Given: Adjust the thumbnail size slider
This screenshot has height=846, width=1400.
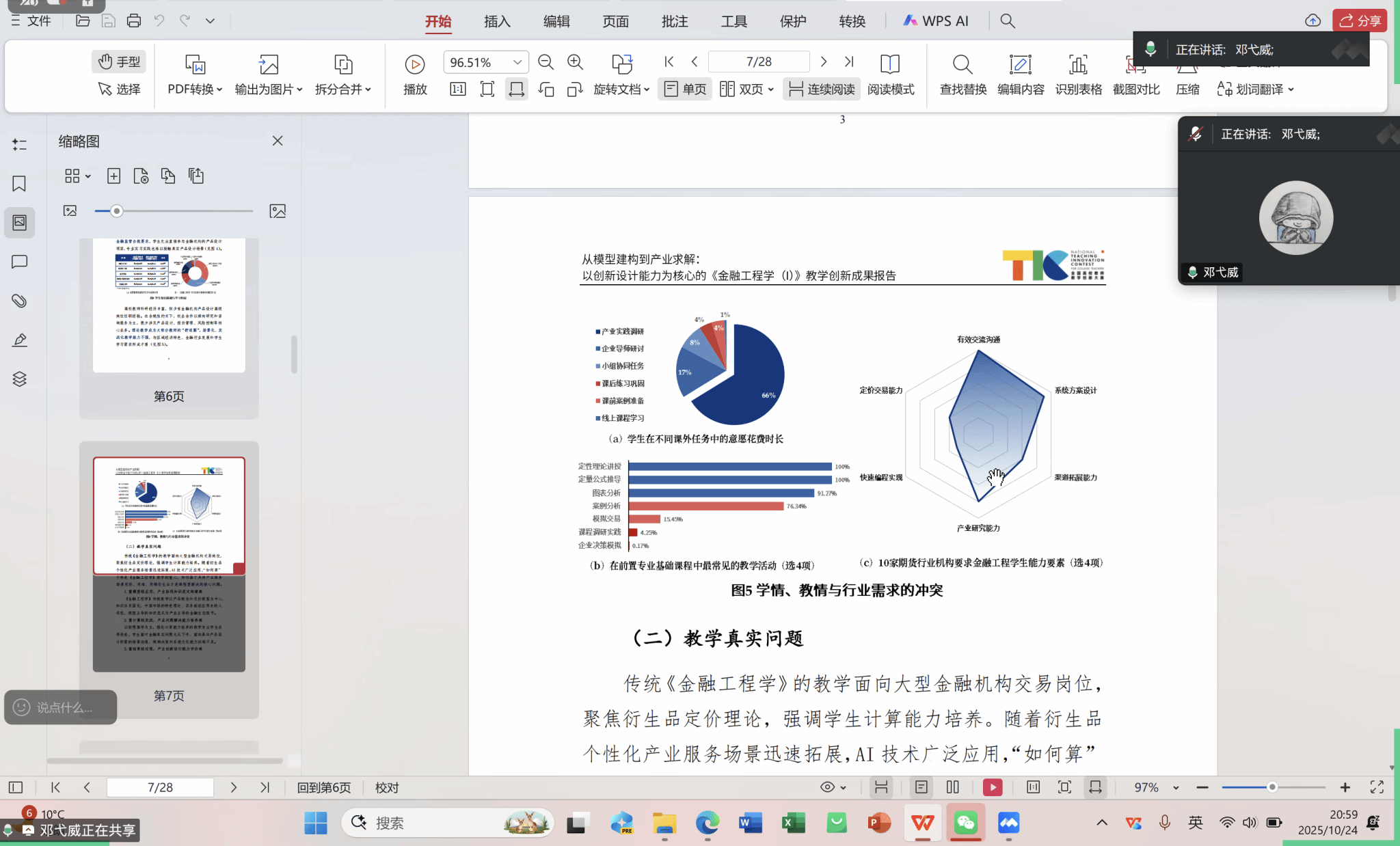Looking at the screenshot, I should [x=117, y=211].
